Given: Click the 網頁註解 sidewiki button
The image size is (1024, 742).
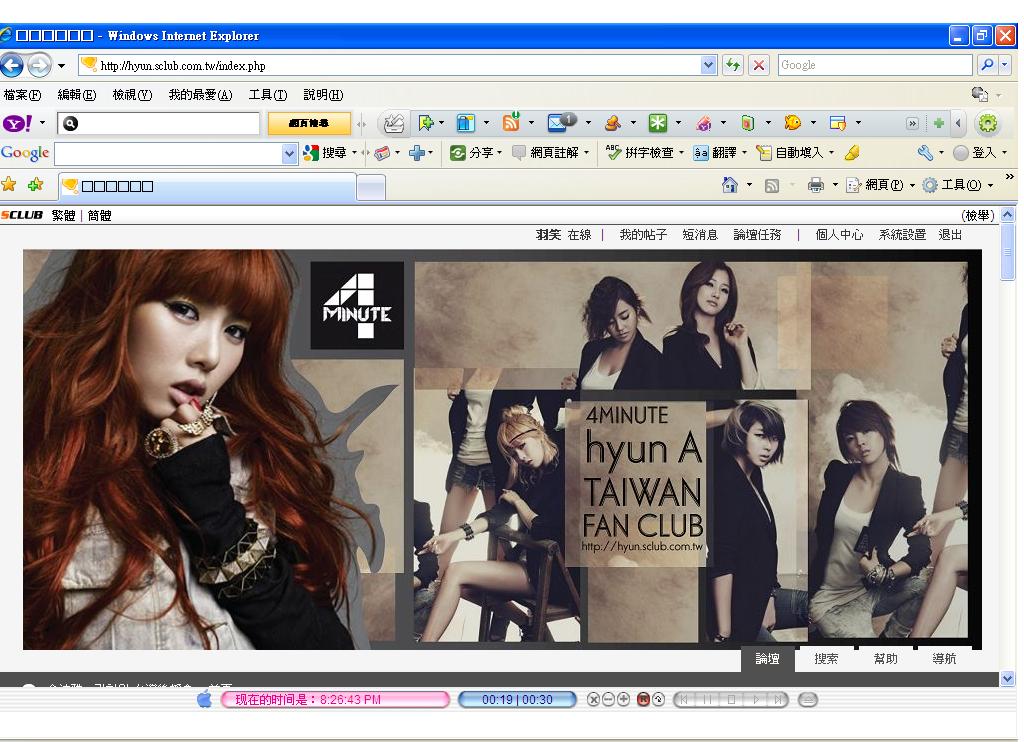Looking at the screenshot, I should pos(545,153).
